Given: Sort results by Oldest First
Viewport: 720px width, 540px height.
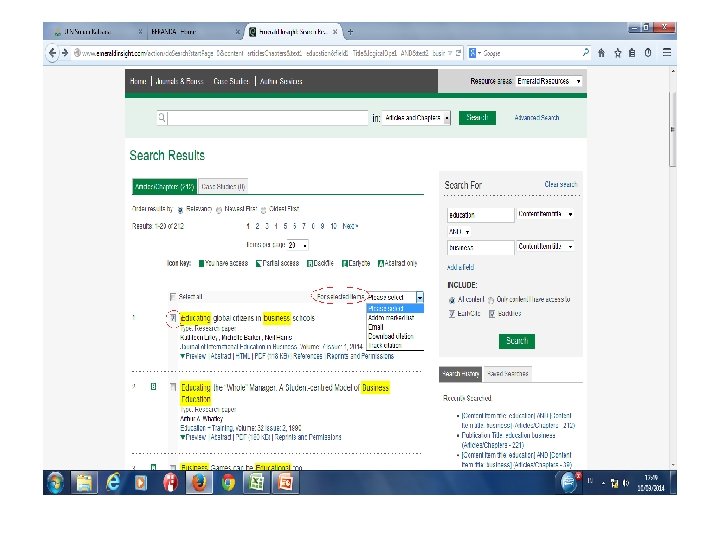Looking at the screenshot, I should (x=264, y=209).
